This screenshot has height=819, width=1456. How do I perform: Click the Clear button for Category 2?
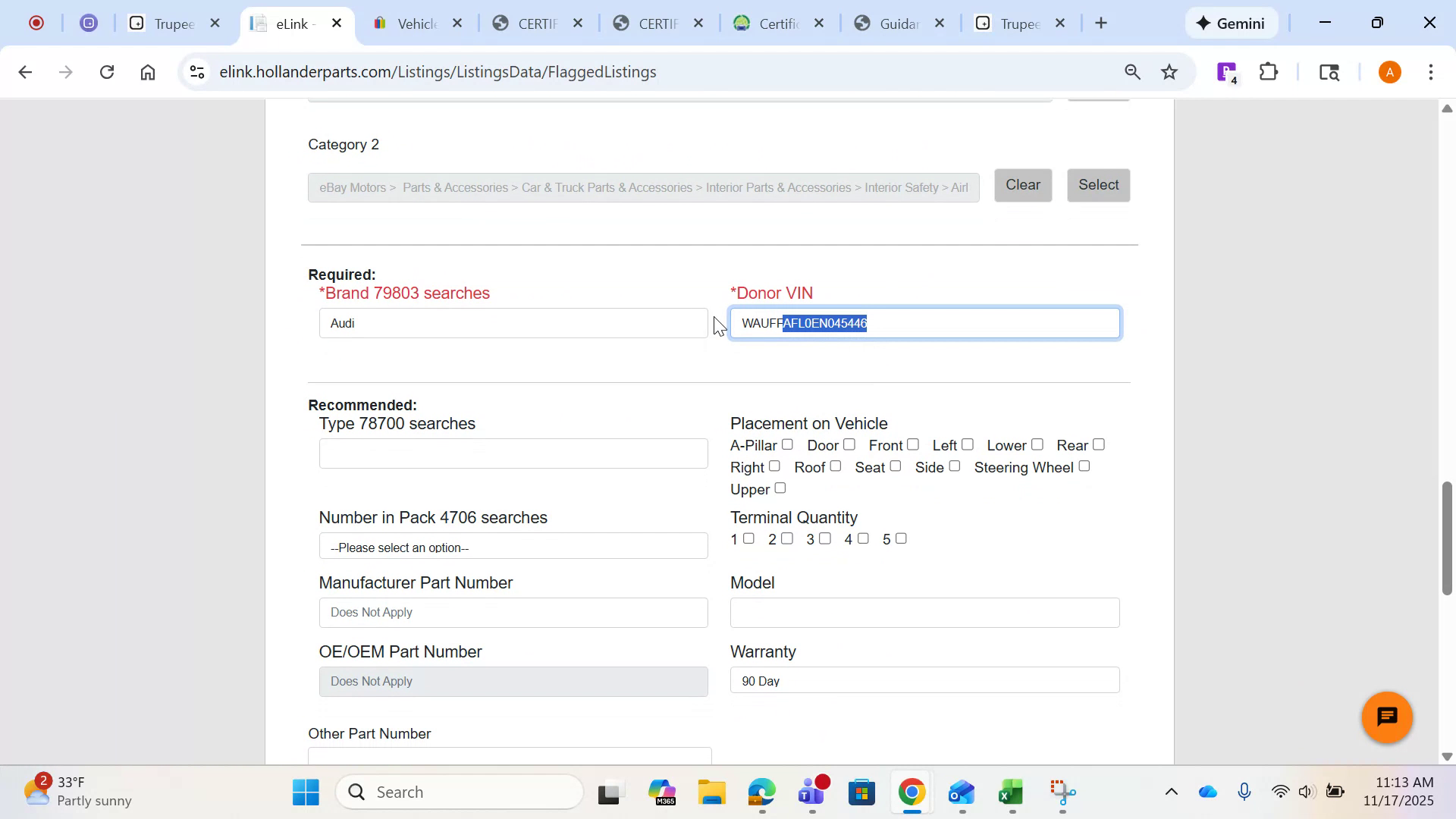[x=1023, y=184]
